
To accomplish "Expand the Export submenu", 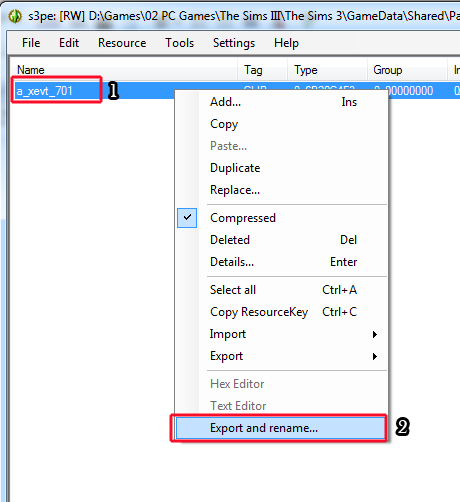I will point(282,356).
